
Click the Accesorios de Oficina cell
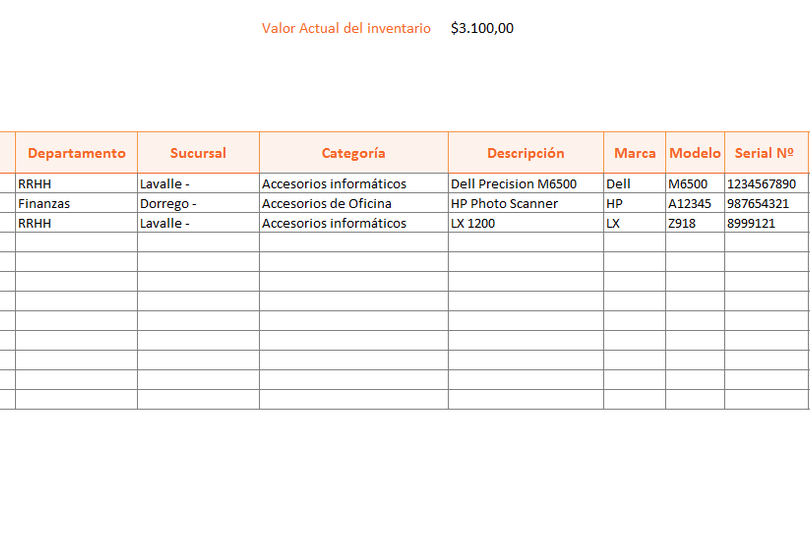354,203
